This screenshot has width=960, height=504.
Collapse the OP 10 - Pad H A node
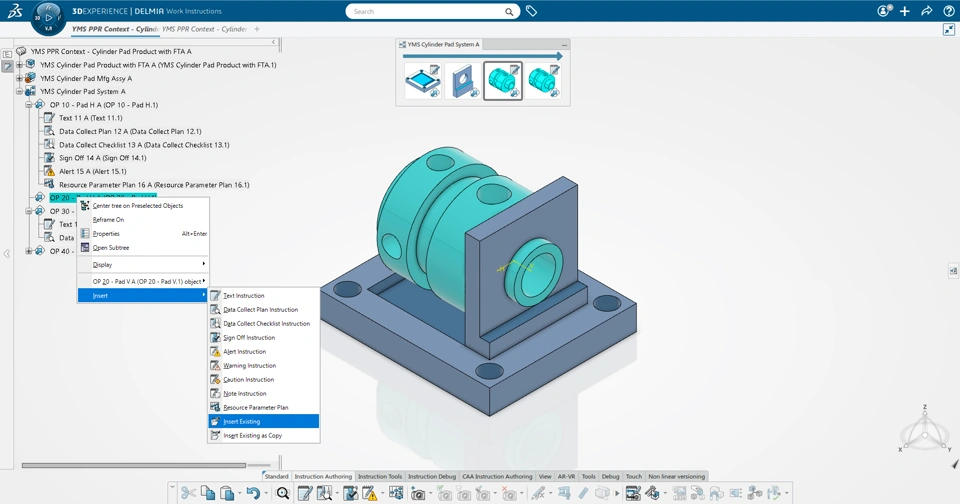click(29, 105)
